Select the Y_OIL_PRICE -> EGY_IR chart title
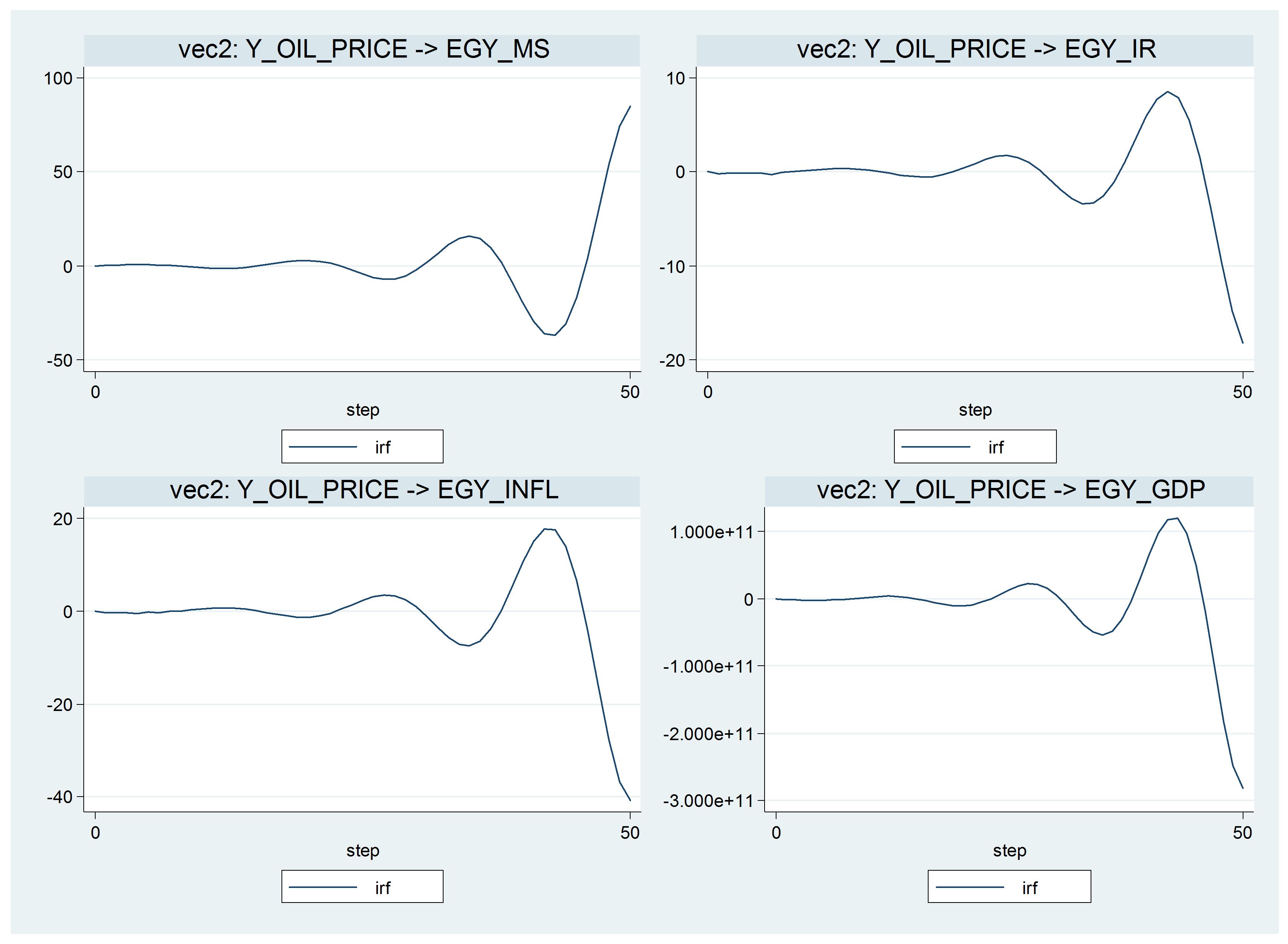This screenshot has height=944, width=1288. (x=976, y=49)
